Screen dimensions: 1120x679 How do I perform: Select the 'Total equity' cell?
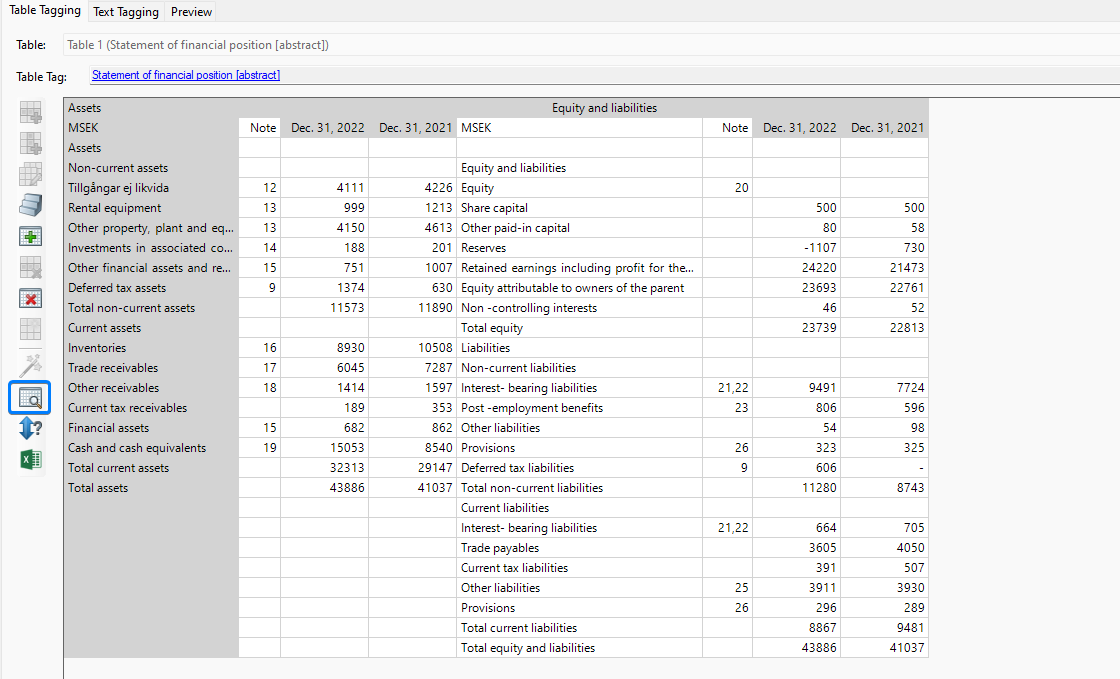point(579,328)
